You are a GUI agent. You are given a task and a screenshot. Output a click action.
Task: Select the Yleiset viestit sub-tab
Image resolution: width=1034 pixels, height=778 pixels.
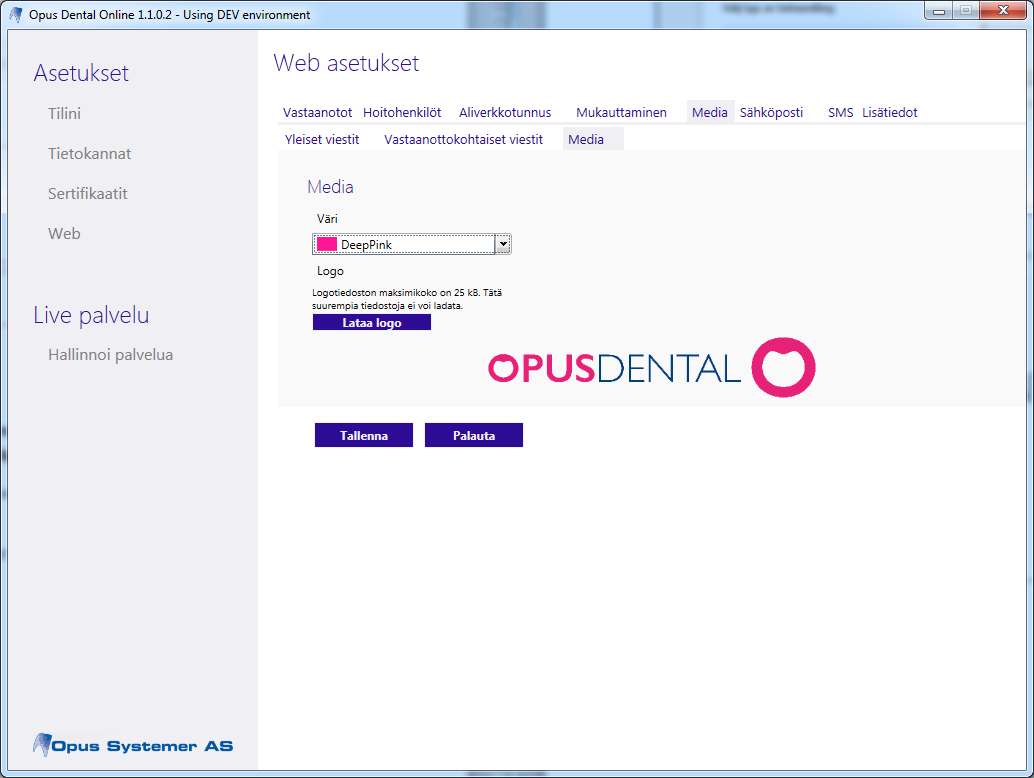[x=322, y=140]
